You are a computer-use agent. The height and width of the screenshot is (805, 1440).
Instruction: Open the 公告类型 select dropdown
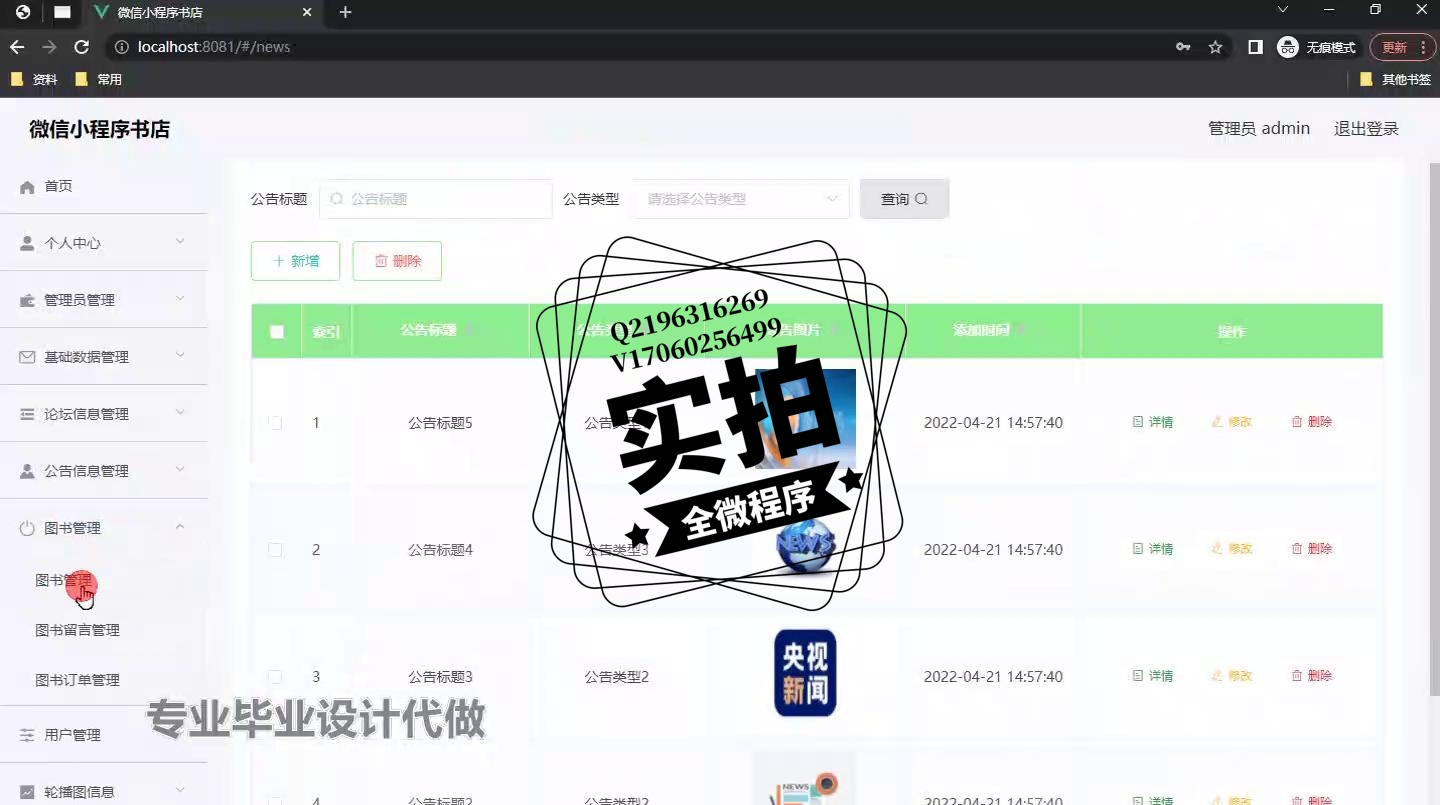point(740,199)
